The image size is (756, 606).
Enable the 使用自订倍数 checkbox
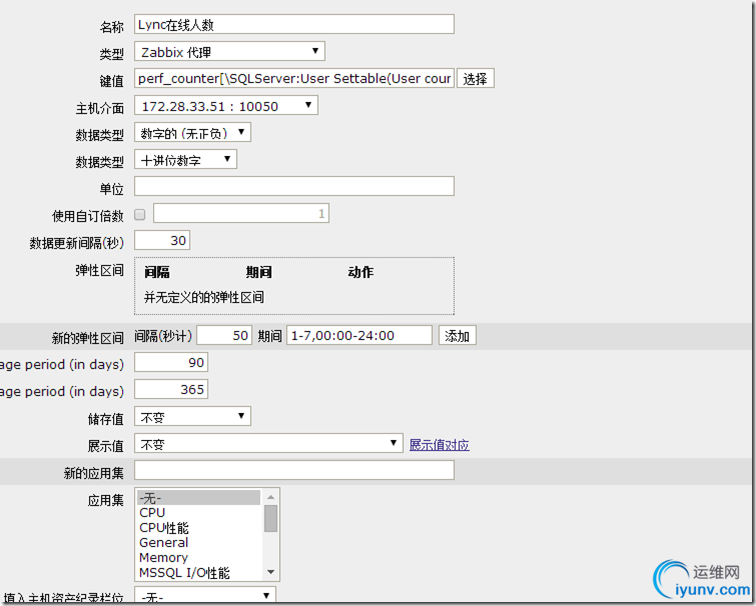140,215
